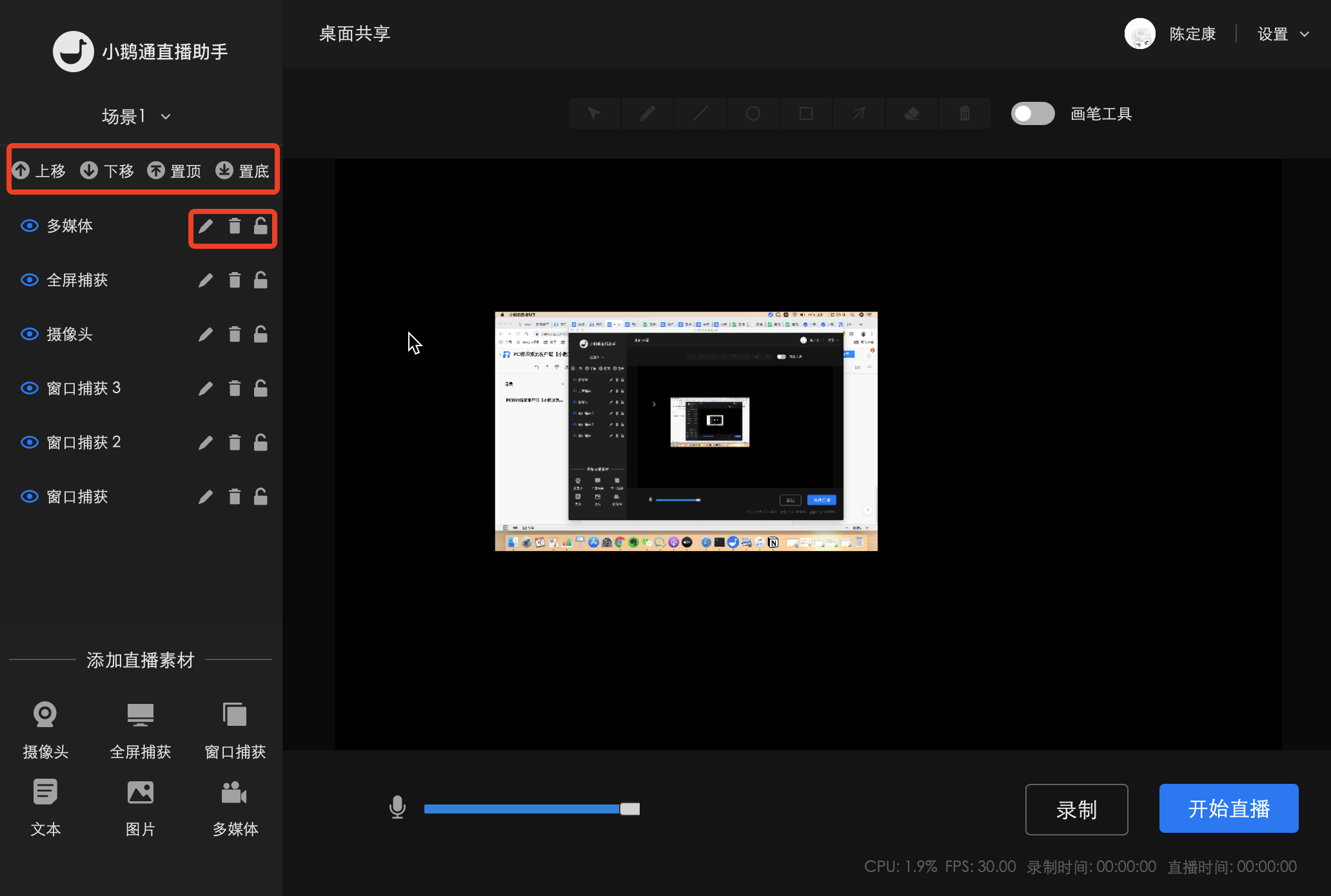Expand the 设置 menu

coord(1283,34)
